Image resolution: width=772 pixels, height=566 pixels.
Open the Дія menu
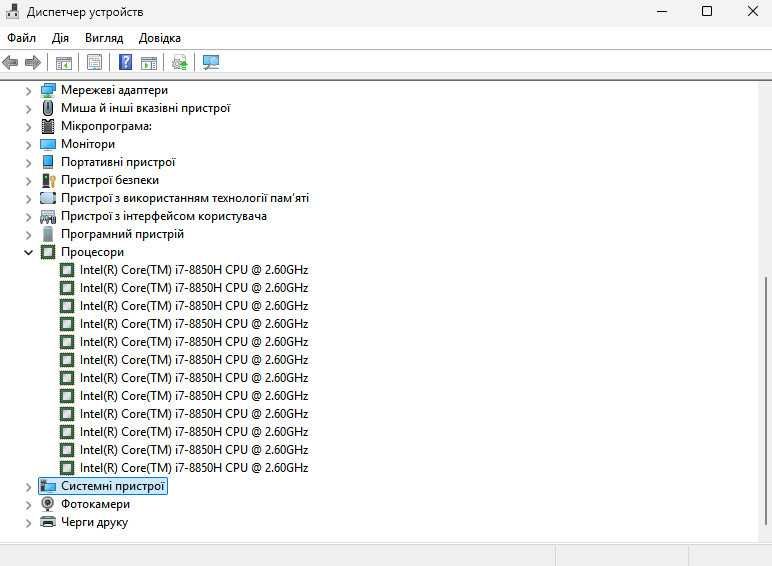[x=60, y=38]
